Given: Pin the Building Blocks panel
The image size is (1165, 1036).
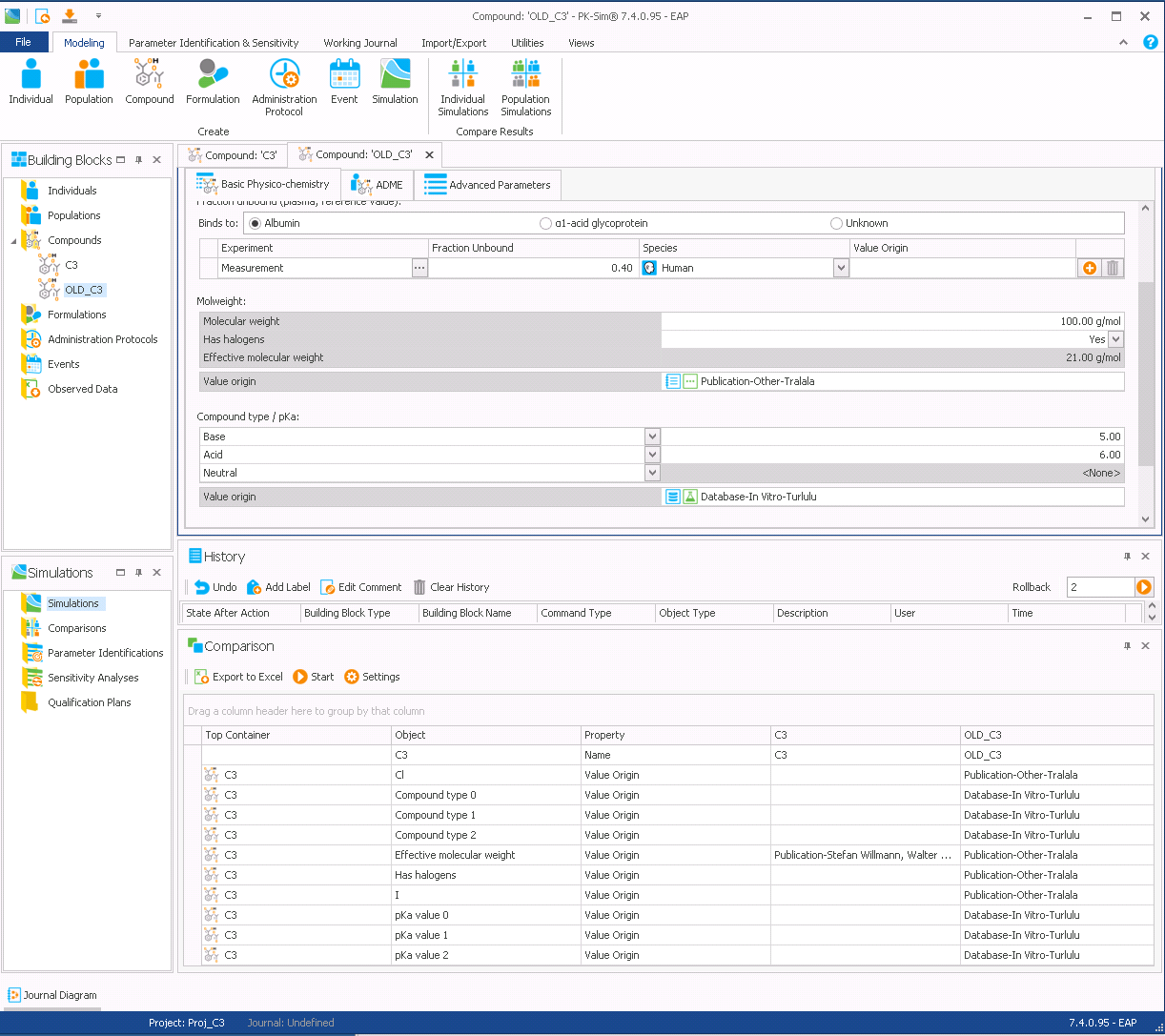Looking at the screenshot, I should (138, 160).
